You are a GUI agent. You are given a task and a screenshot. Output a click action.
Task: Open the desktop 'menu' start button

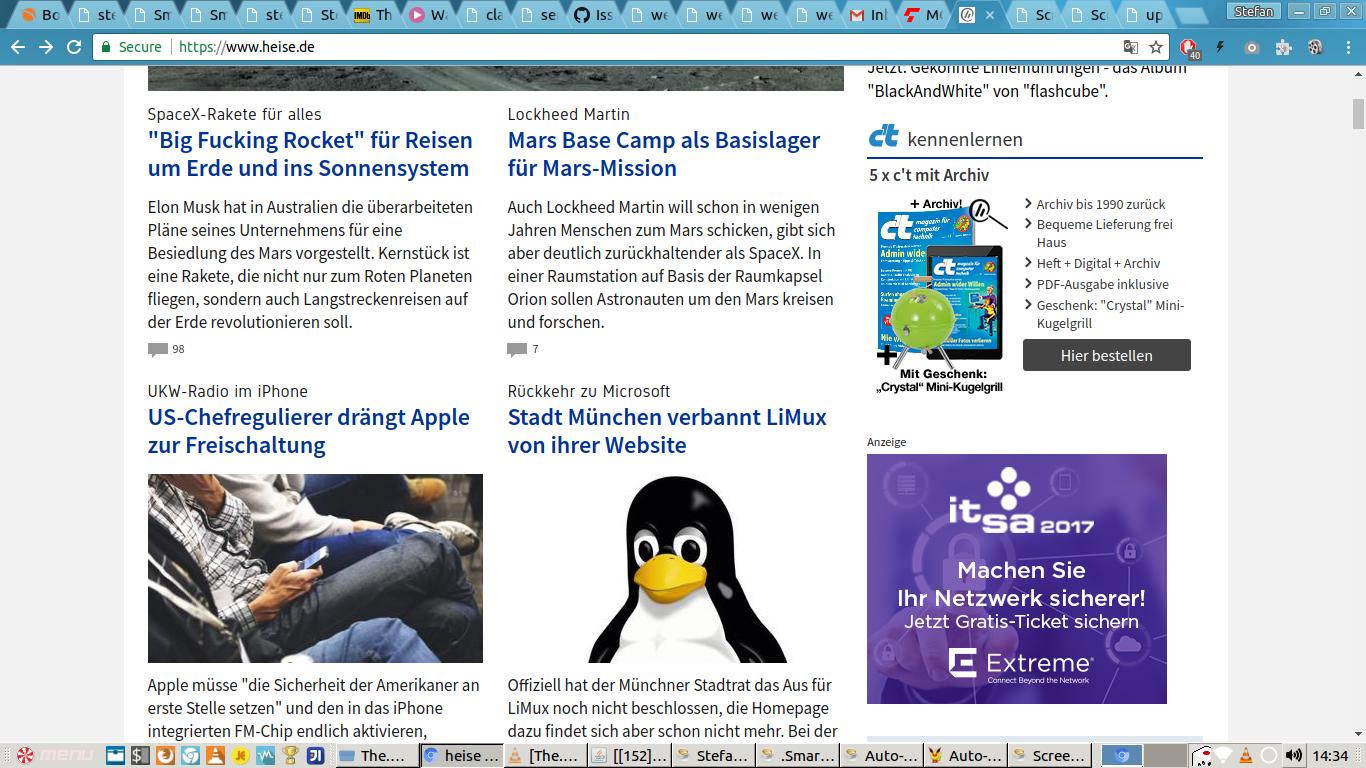click(56, 755)
